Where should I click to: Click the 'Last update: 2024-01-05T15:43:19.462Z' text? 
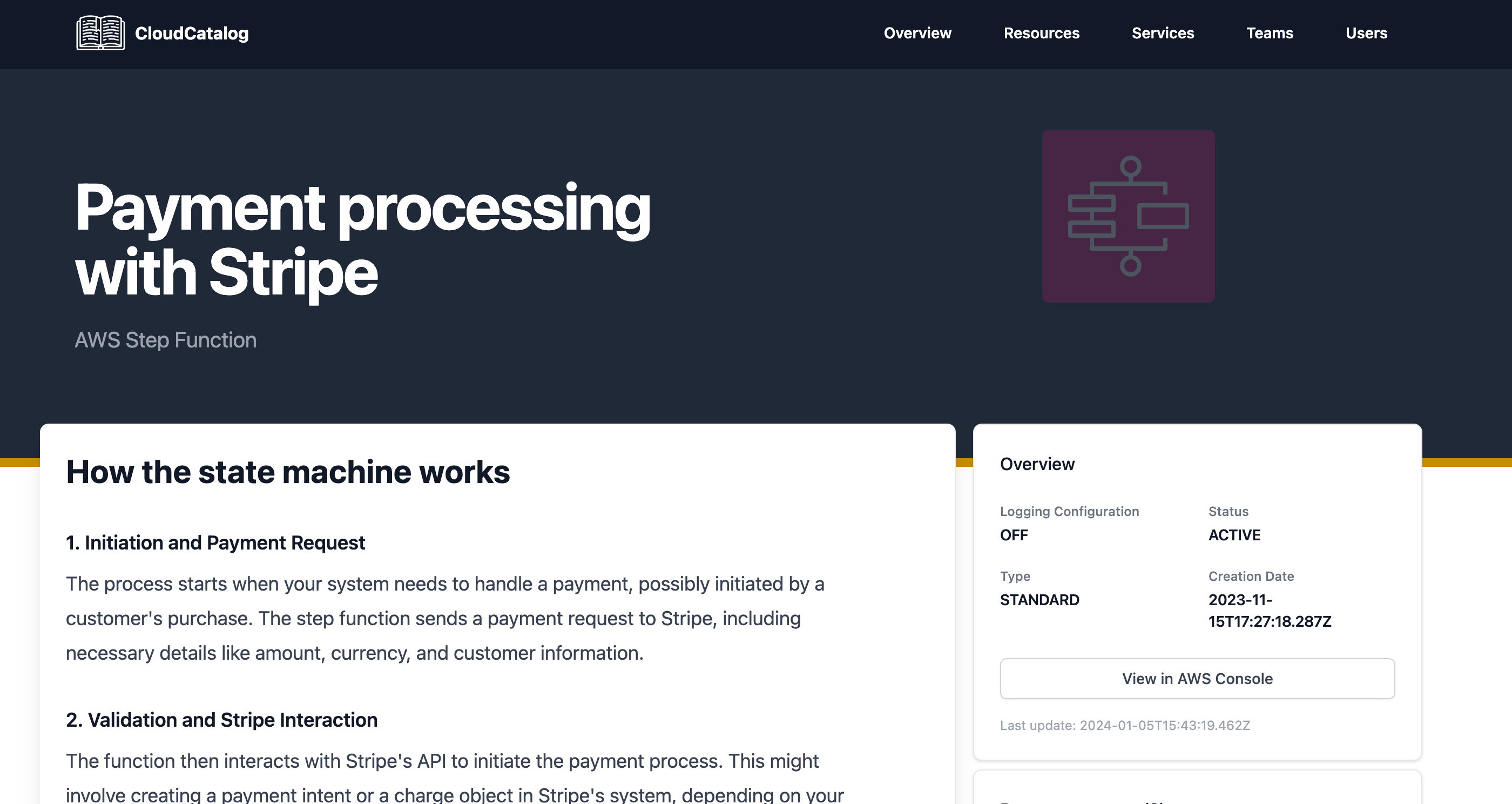(1125, 725)
